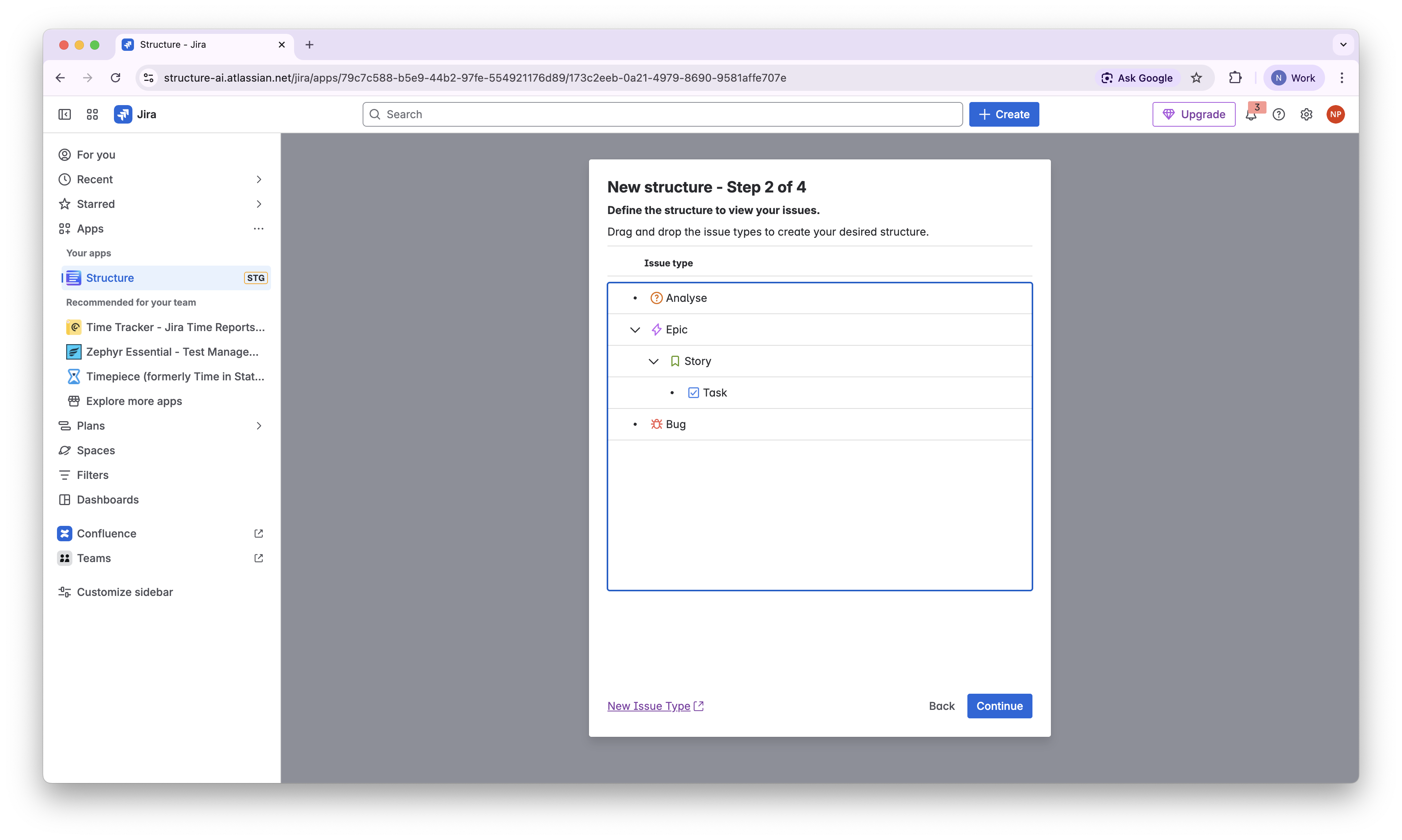Select the Bug issue type row

pyautogui.click(x=675, y=424)
